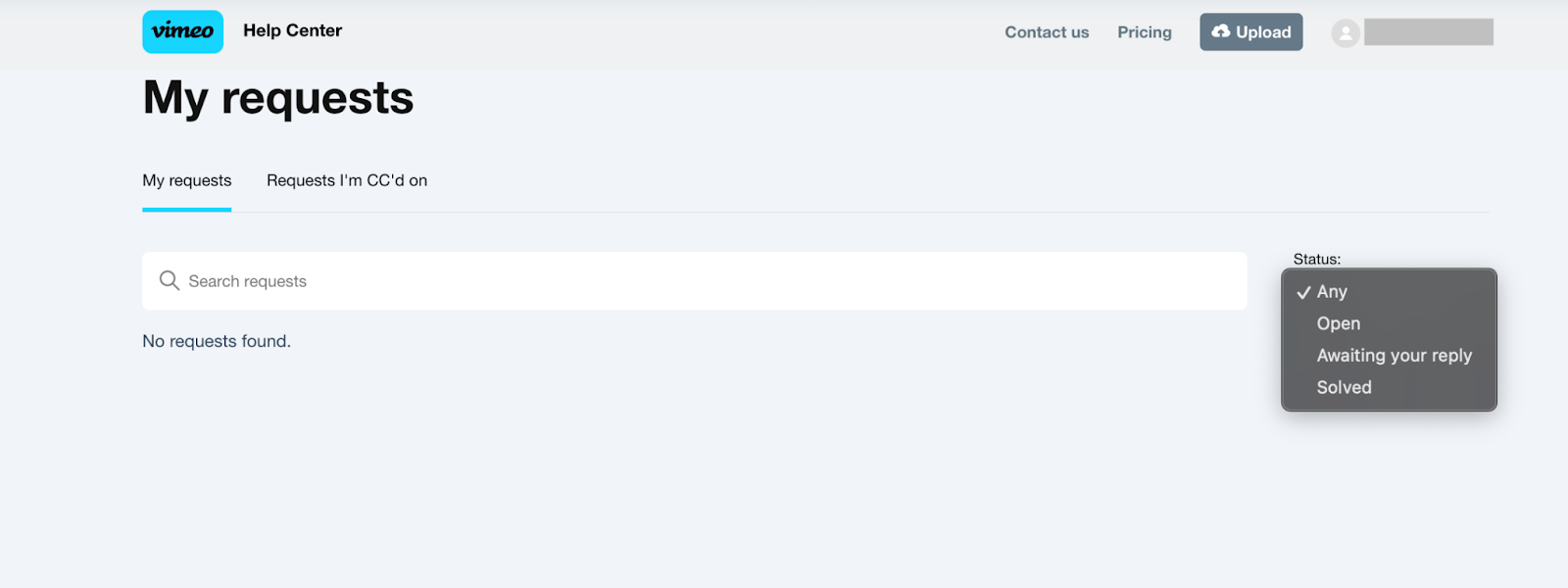The width and height of the screenshot is (1568, 588).
Task: Open the Pricing link
Action: [x=1145, y=32]
